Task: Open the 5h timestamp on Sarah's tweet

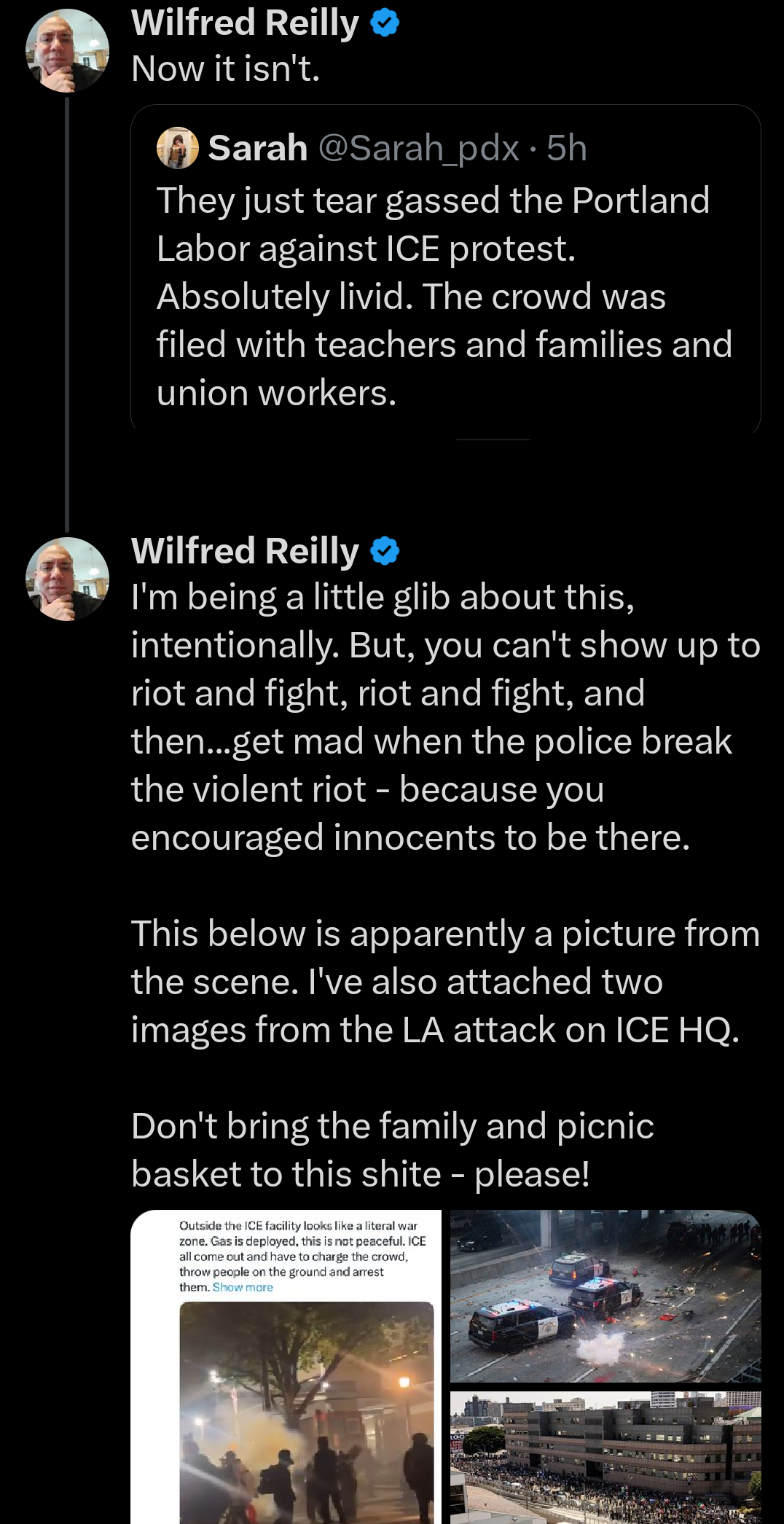Action: [x=568, y=147]
